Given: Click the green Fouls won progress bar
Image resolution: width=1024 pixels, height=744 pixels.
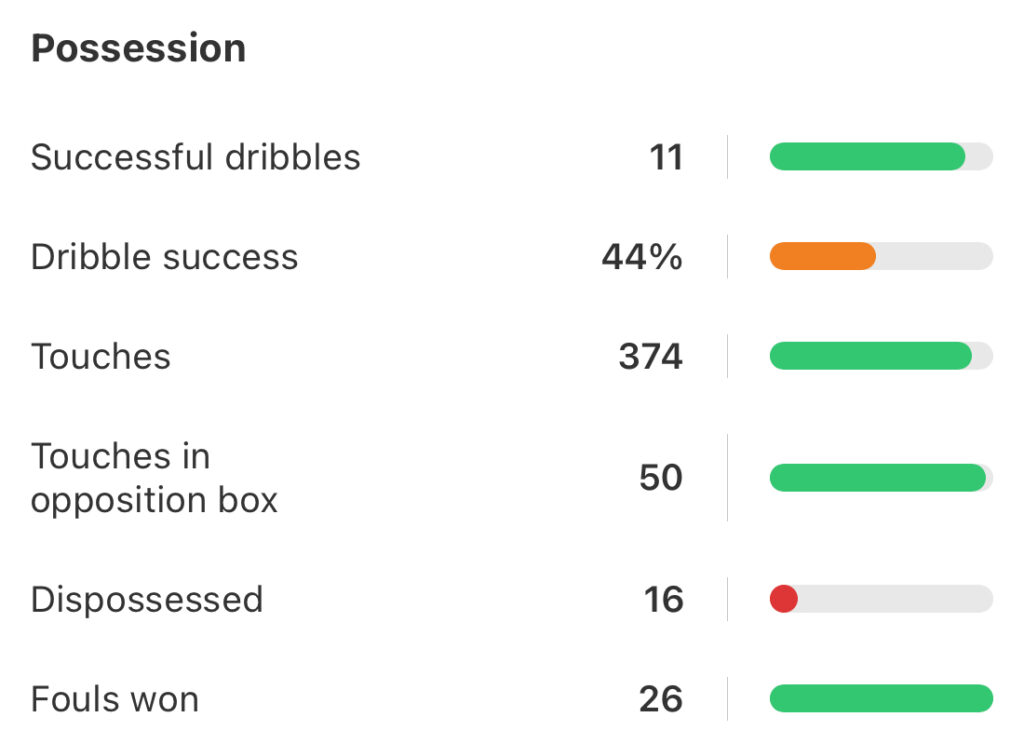Looking at the screenshot, I should [881, 699].
